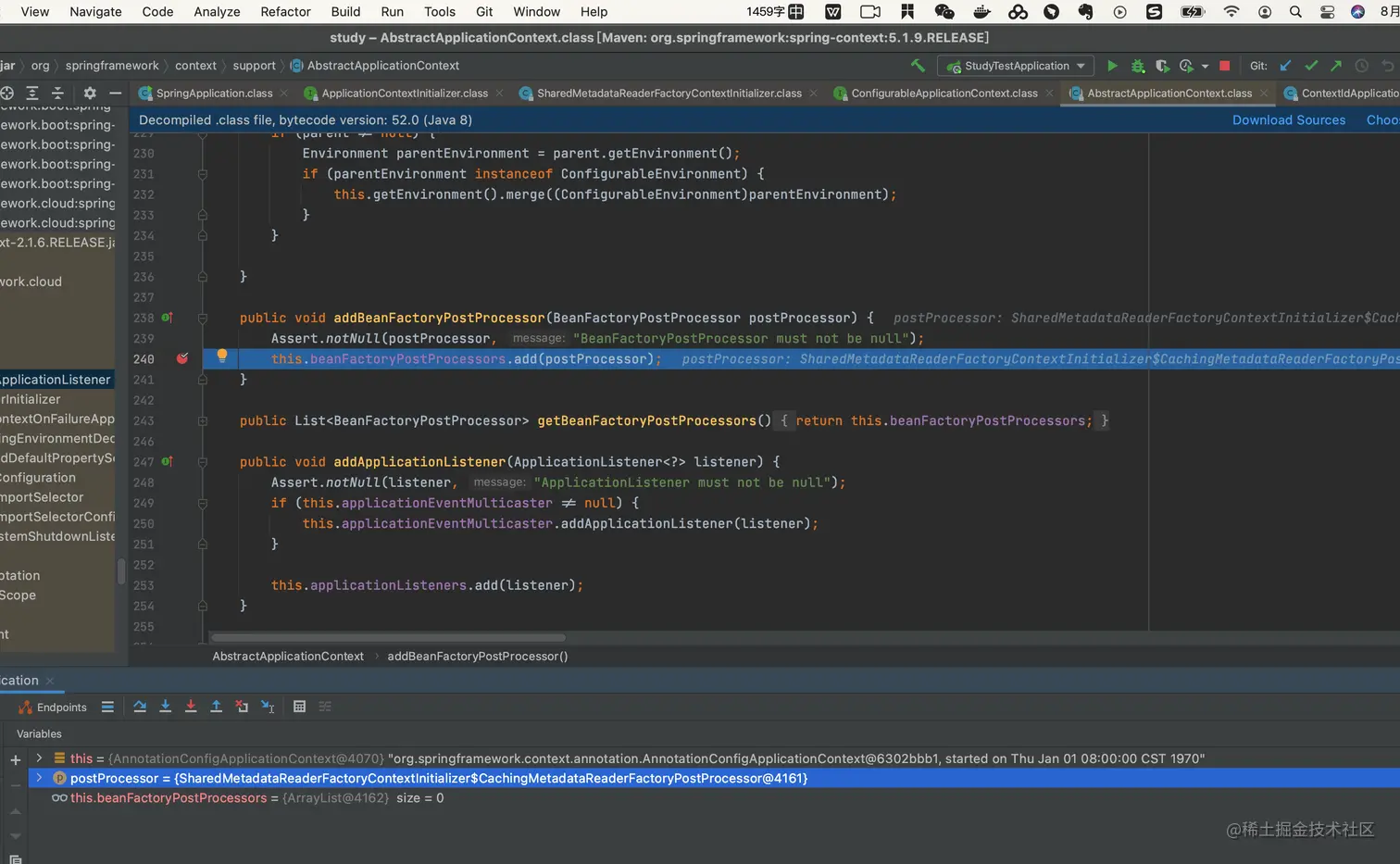Open the Refactor menu

click(x=285, y=12)
